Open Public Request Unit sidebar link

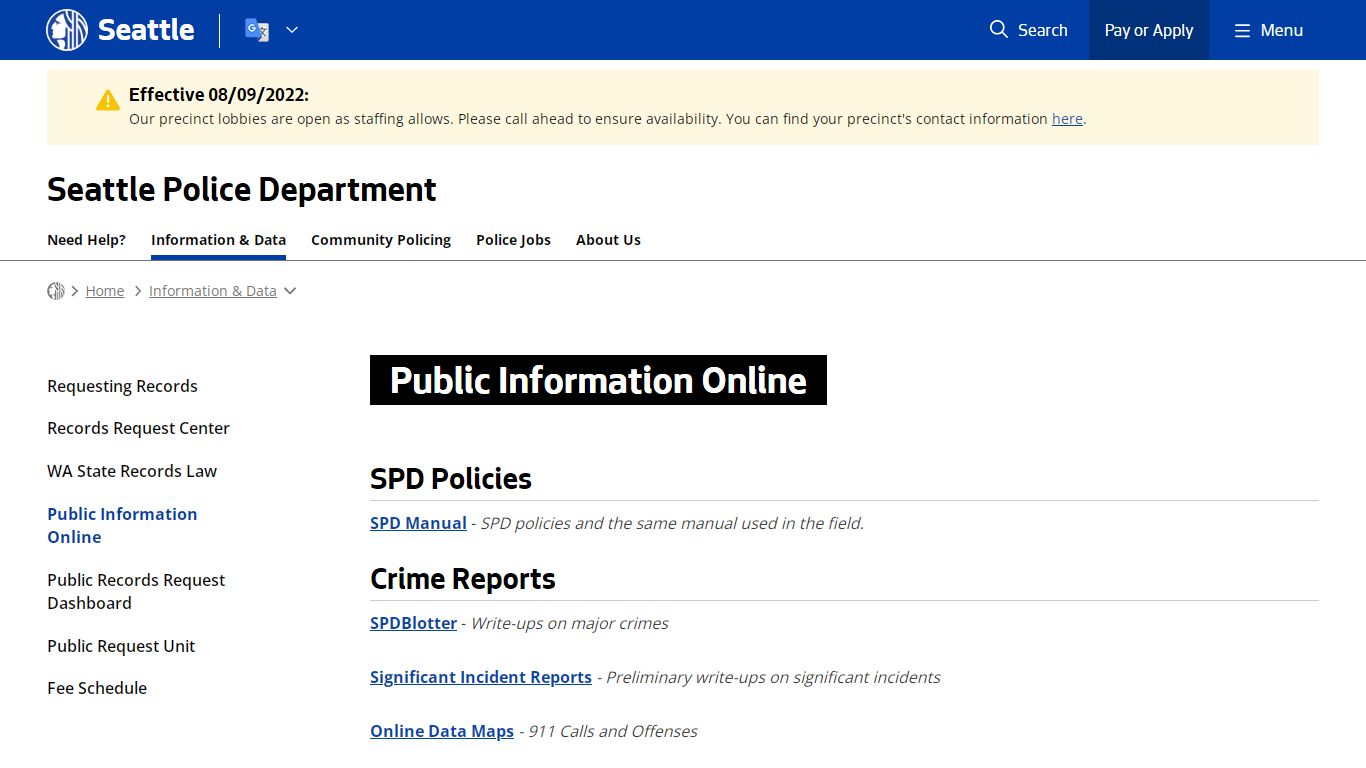[121, 646]
